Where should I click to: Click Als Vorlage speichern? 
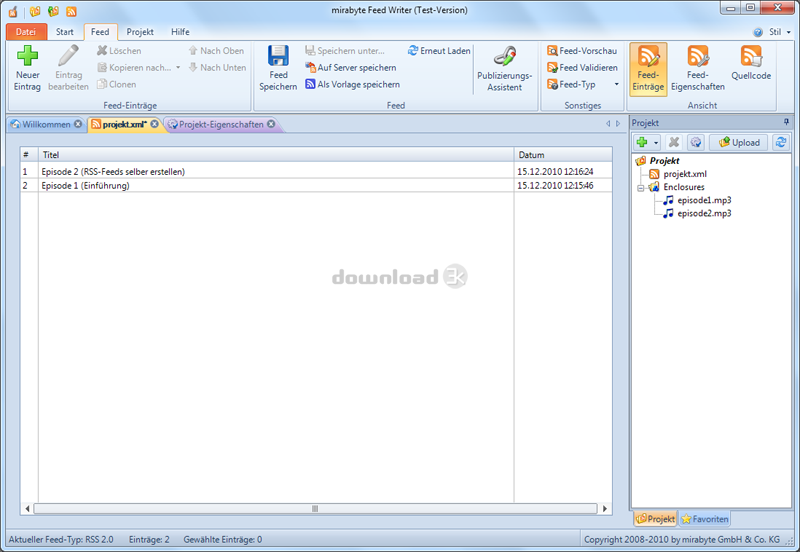[353, 84]
